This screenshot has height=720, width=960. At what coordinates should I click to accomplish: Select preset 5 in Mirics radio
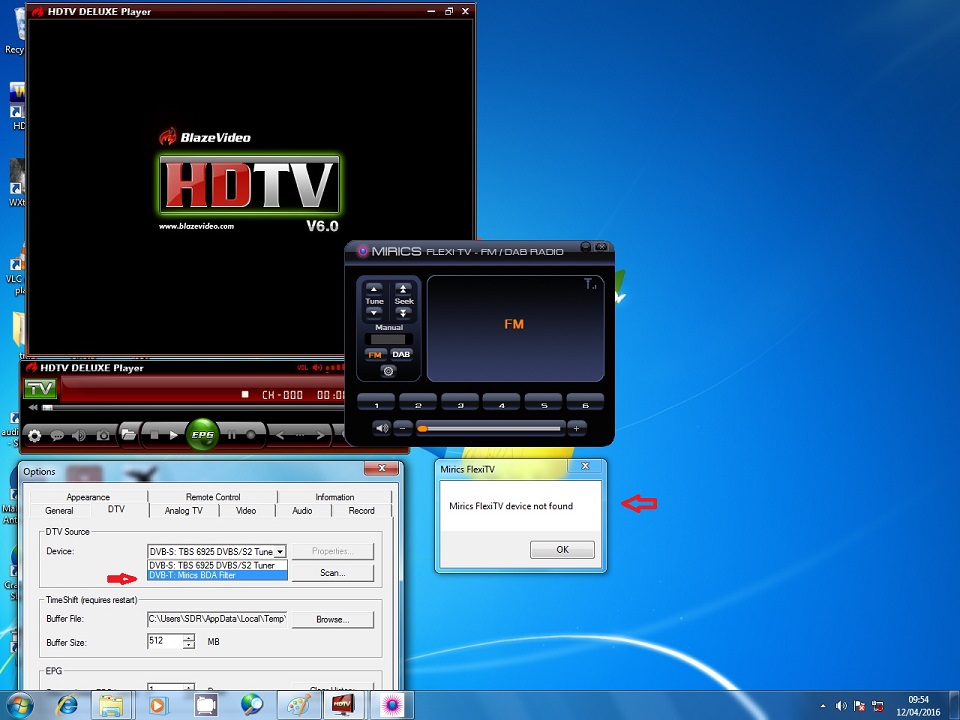tap(544, 405)
